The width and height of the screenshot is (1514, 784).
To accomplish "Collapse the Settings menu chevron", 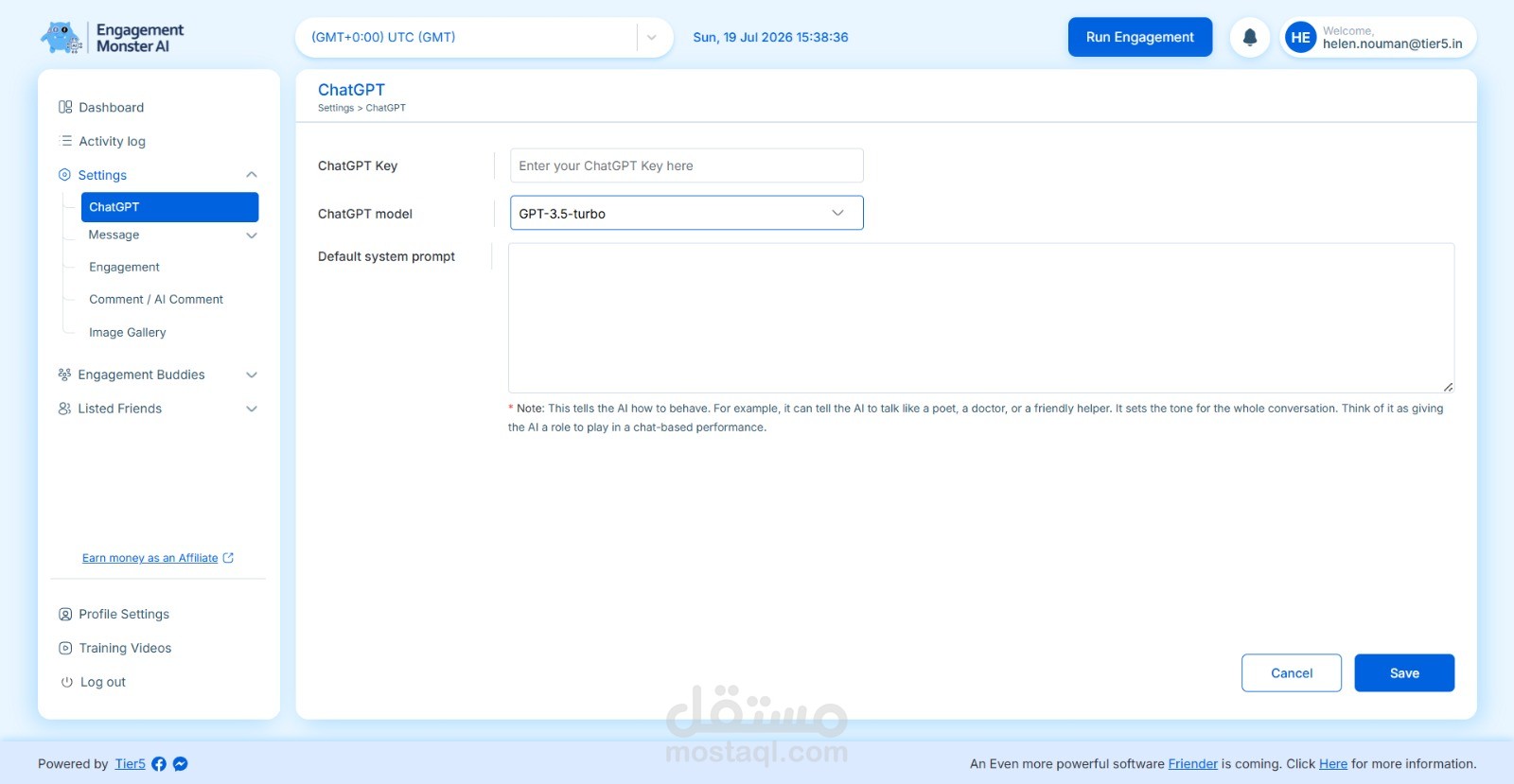I will pos(252,175).
